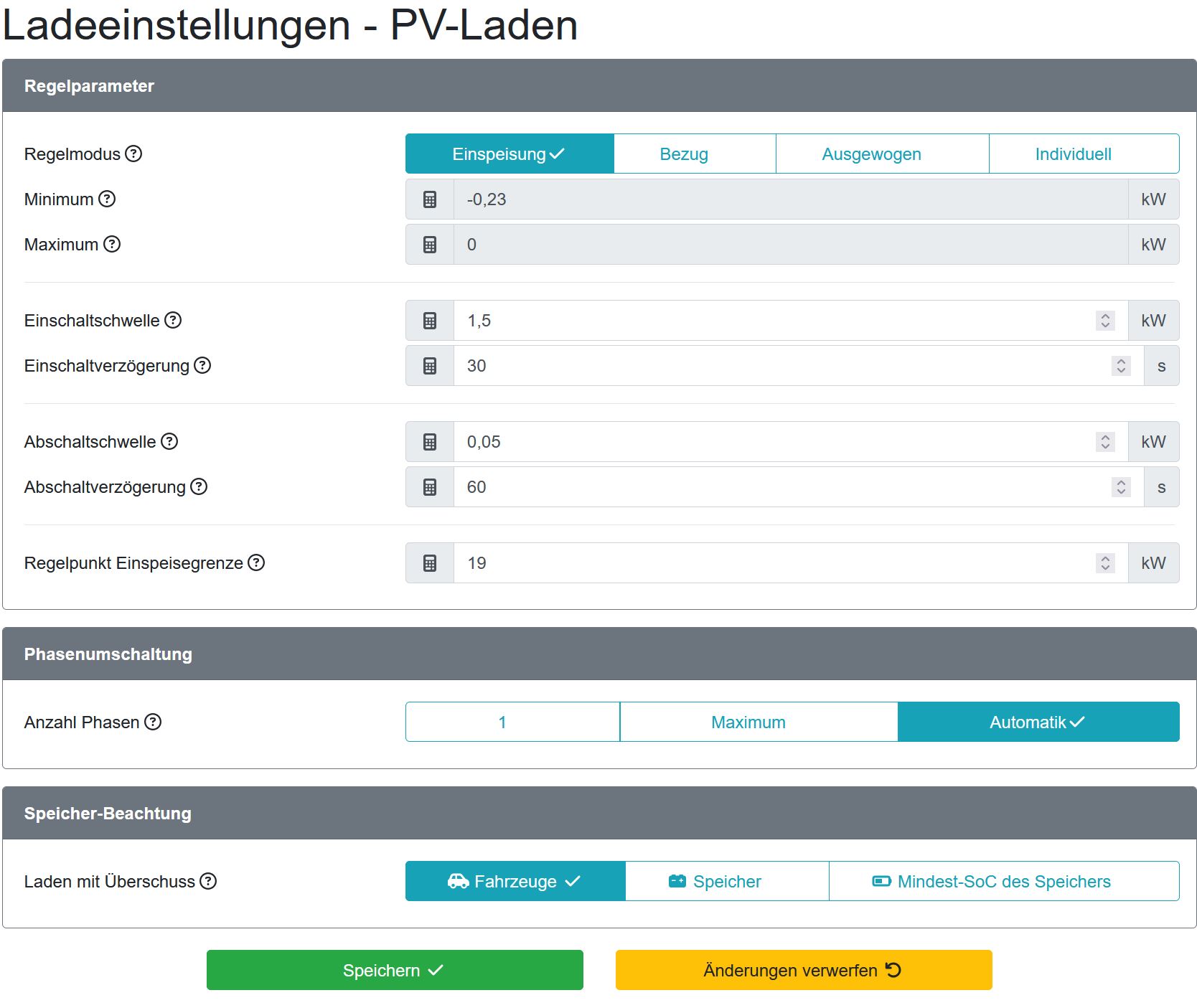
Task: Set Anzahl Phasen to Automatik
Action: [x=1038, y=722]
